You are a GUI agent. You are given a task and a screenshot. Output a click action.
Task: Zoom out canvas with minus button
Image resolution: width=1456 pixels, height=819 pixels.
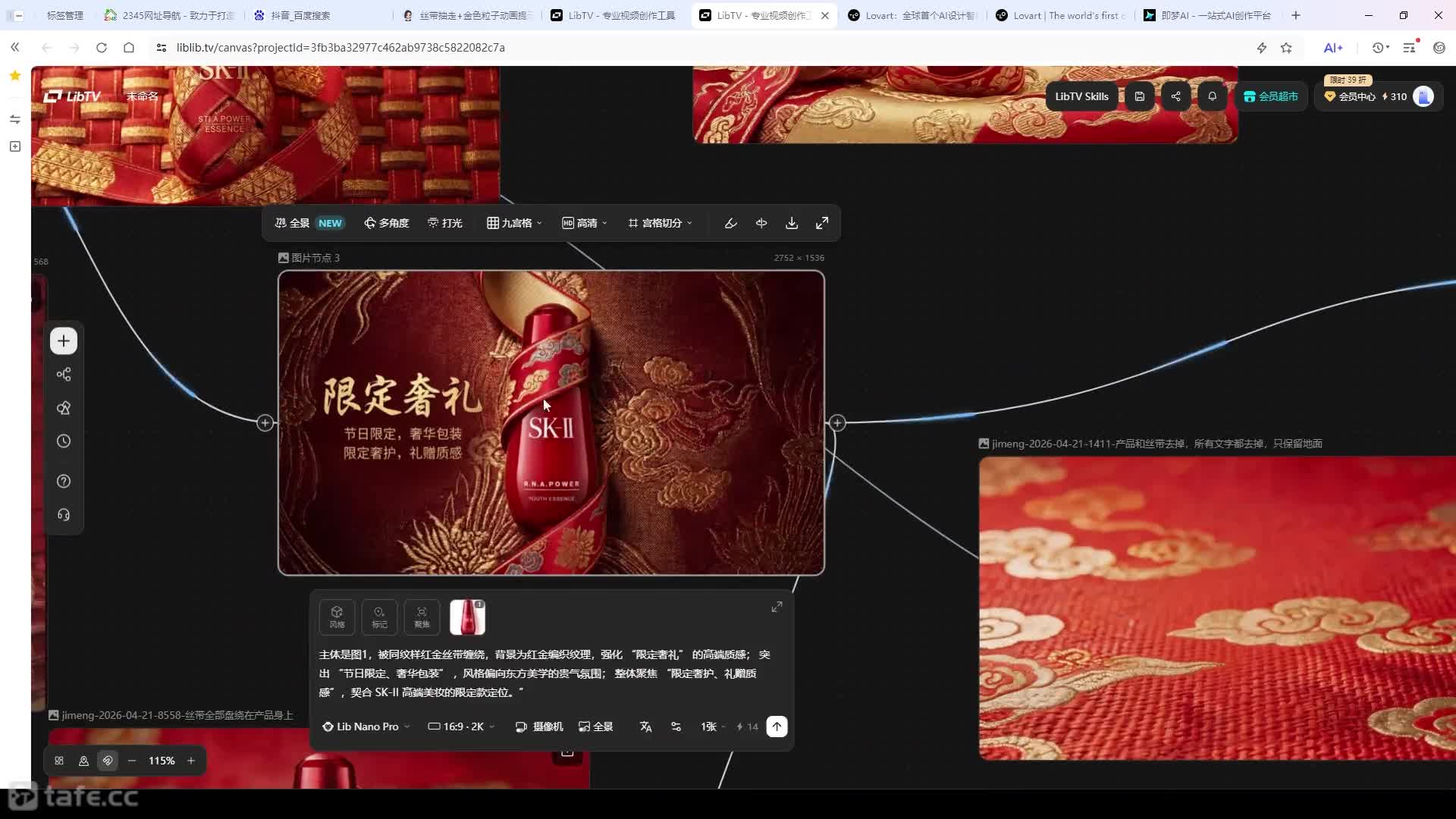[132, 761]
